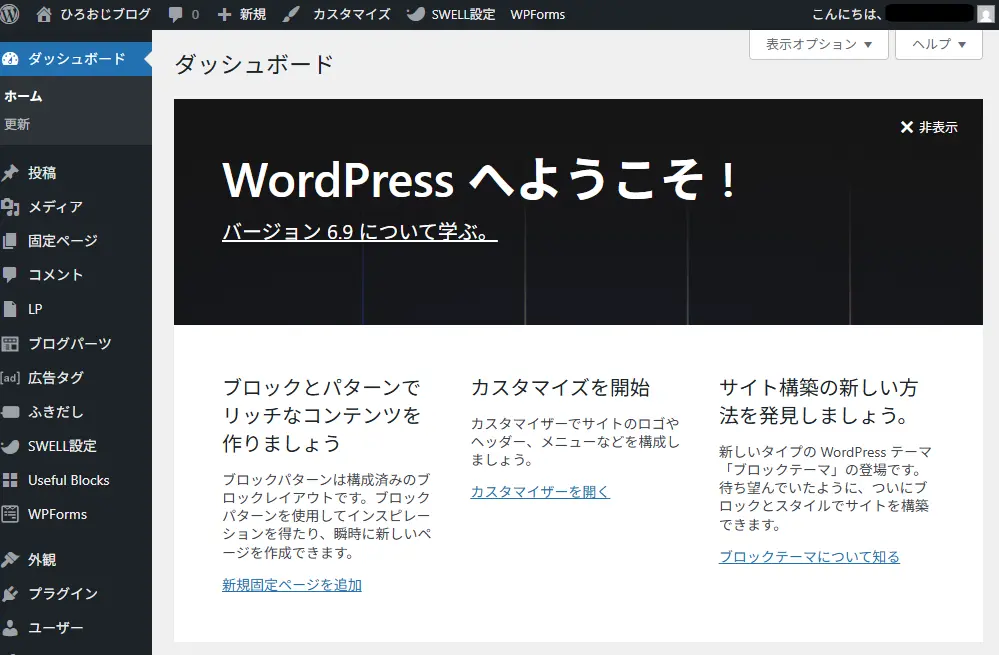Hide the welcome panel with 非表示
The width and height of the screenshot is (999, 655).
[928, 127]
